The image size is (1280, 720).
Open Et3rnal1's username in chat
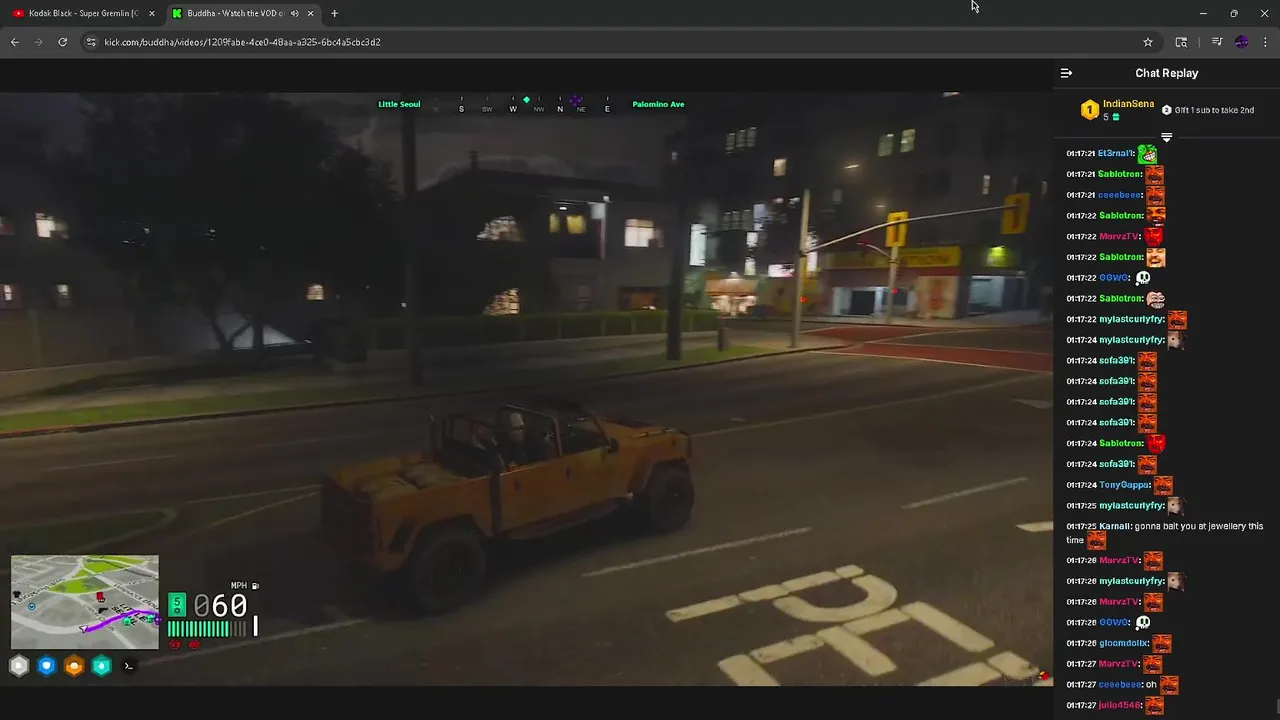point(1116,153)
